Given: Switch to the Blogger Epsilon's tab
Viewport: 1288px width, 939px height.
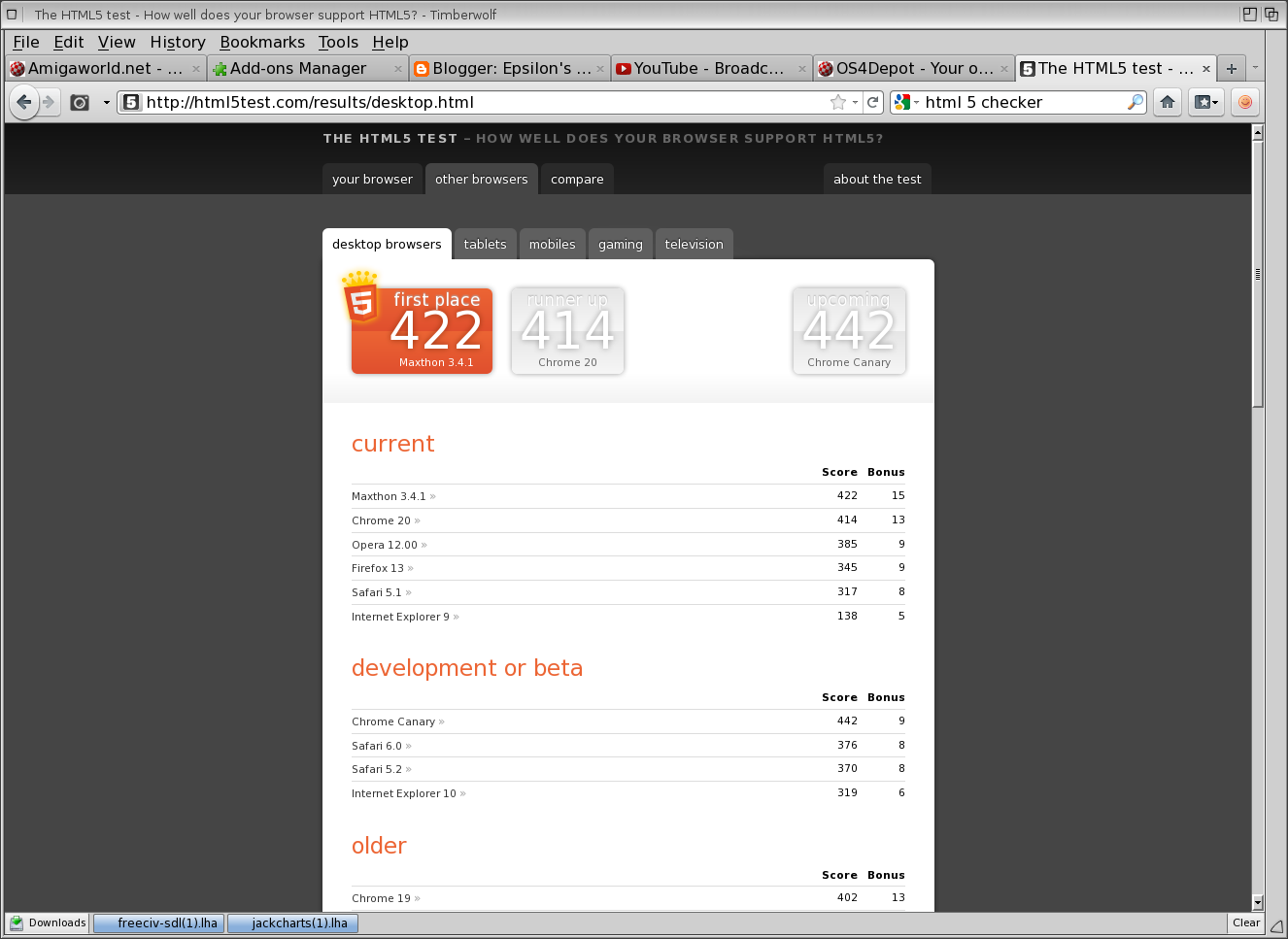Looking at the screenshot, I should click(x=509, y=68).
